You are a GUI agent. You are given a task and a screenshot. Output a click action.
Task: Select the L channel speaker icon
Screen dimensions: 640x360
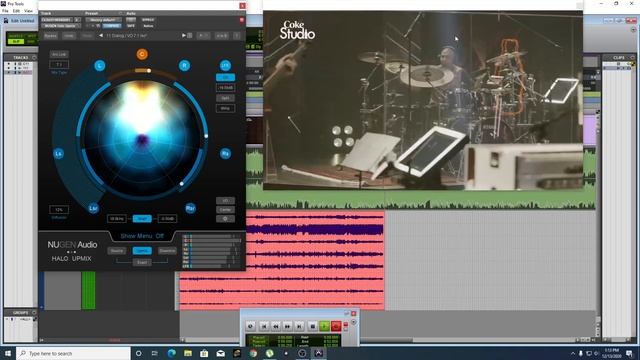click(x=100, y=65)
